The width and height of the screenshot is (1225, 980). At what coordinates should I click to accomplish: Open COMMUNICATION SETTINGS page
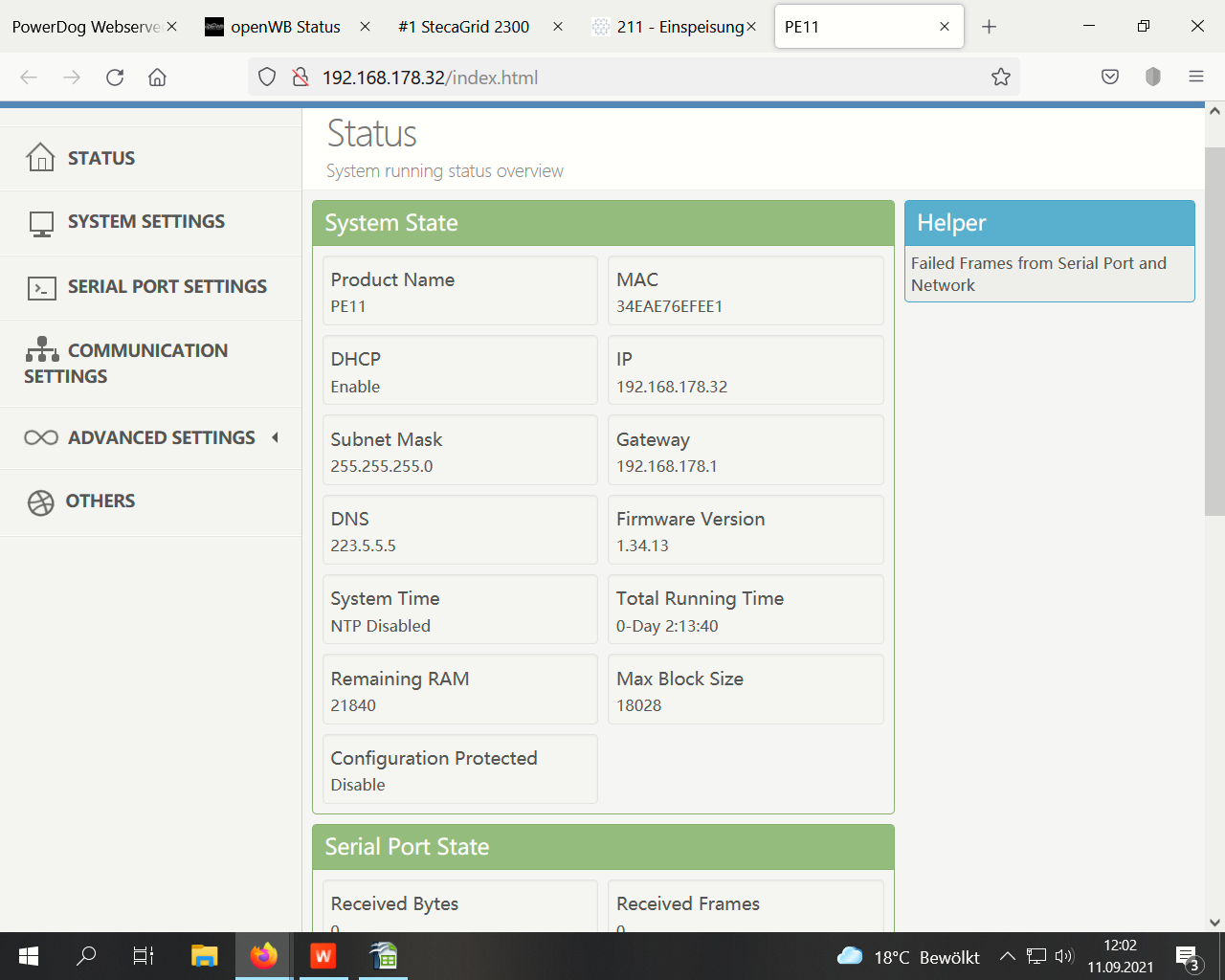coord(150,363)
